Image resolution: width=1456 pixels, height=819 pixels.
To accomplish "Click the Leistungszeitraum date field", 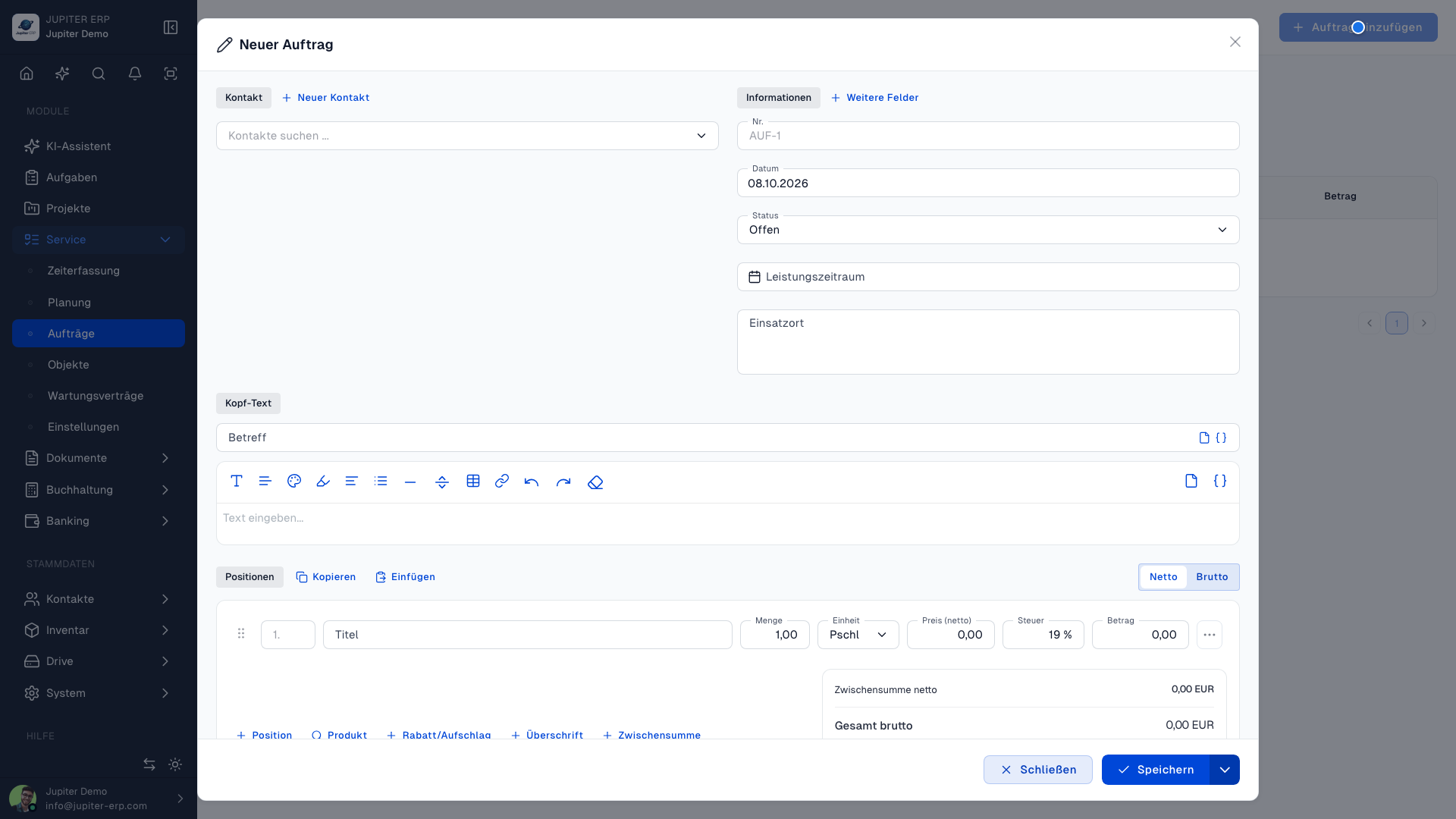I will pyautogui.click(x=988, y=277).
